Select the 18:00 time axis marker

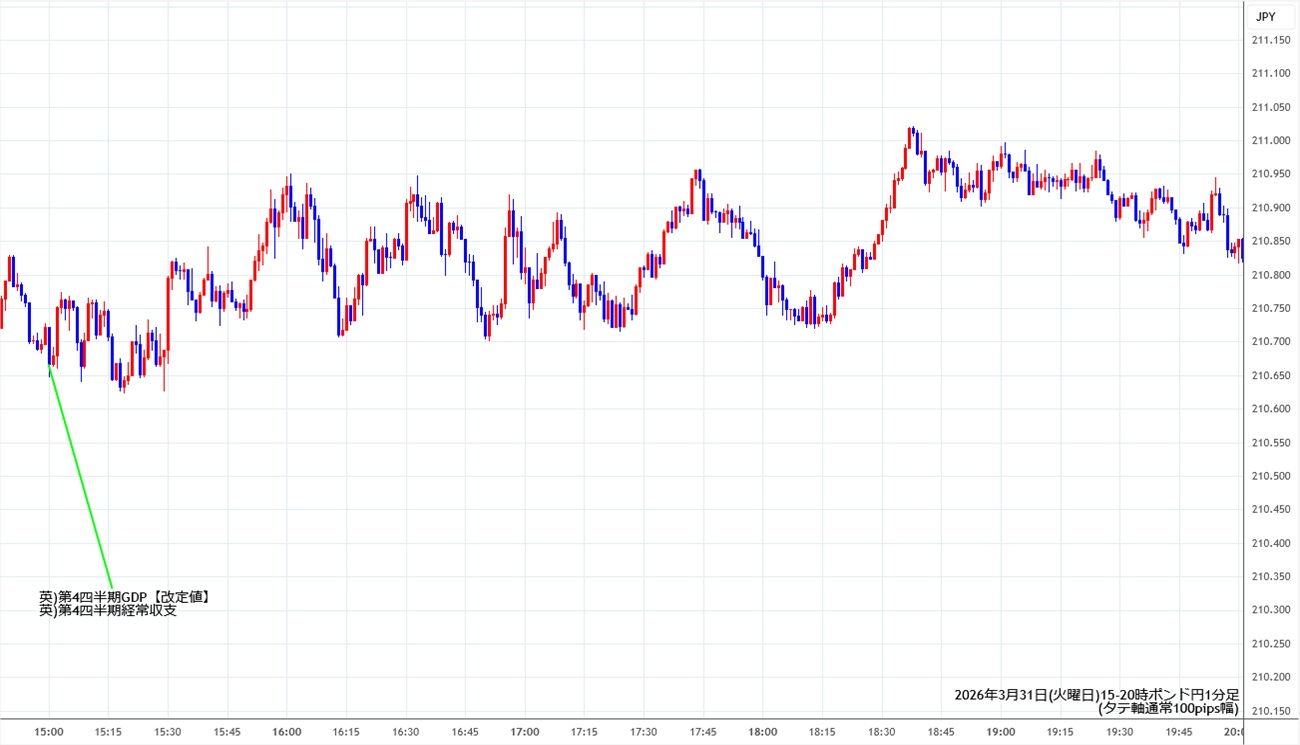tap(763, 732)
